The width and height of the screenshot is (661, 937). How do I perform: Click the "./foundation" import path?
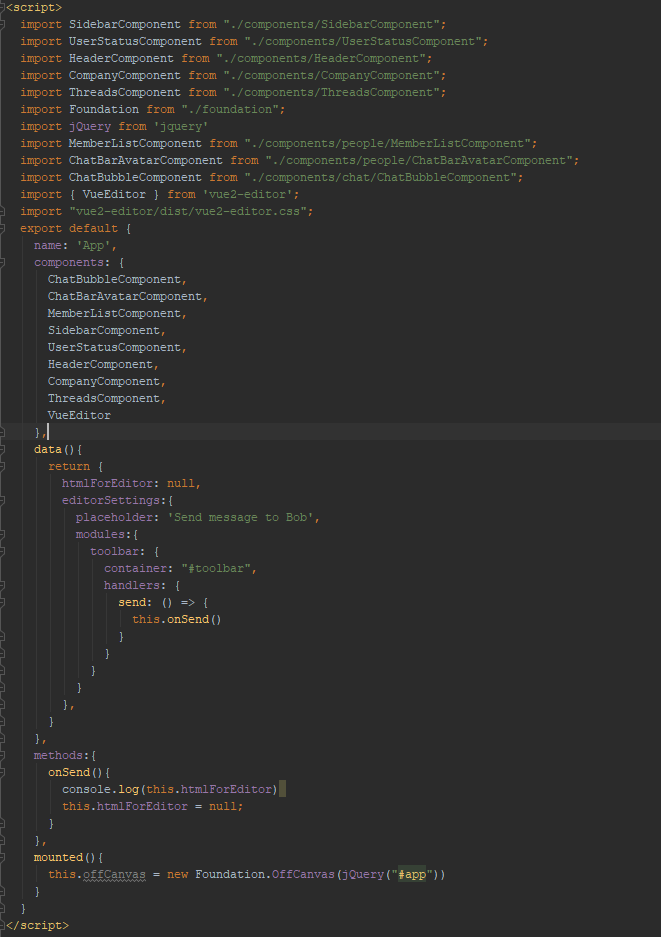pos(231,109)
